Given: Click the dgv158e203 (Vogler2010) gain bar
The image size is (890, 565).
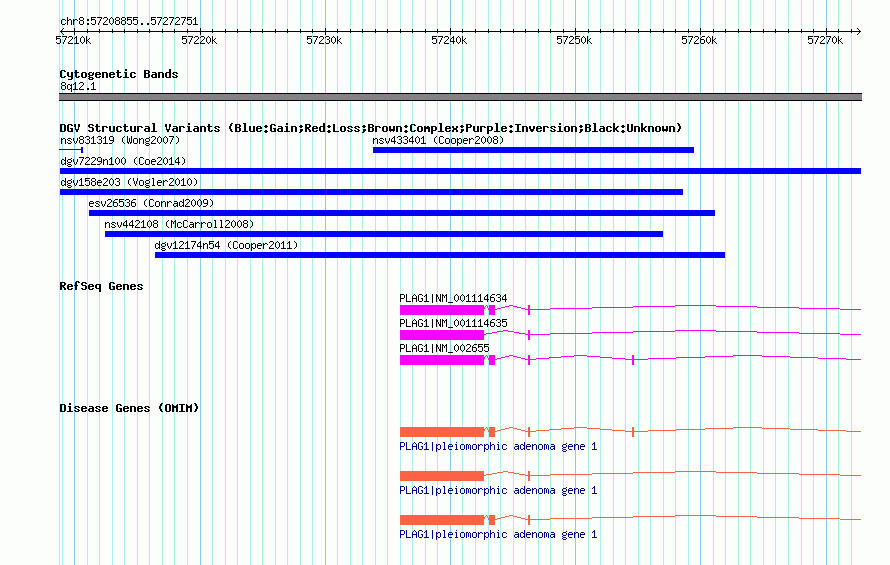Looking at the screenshot, I should 371,192.
